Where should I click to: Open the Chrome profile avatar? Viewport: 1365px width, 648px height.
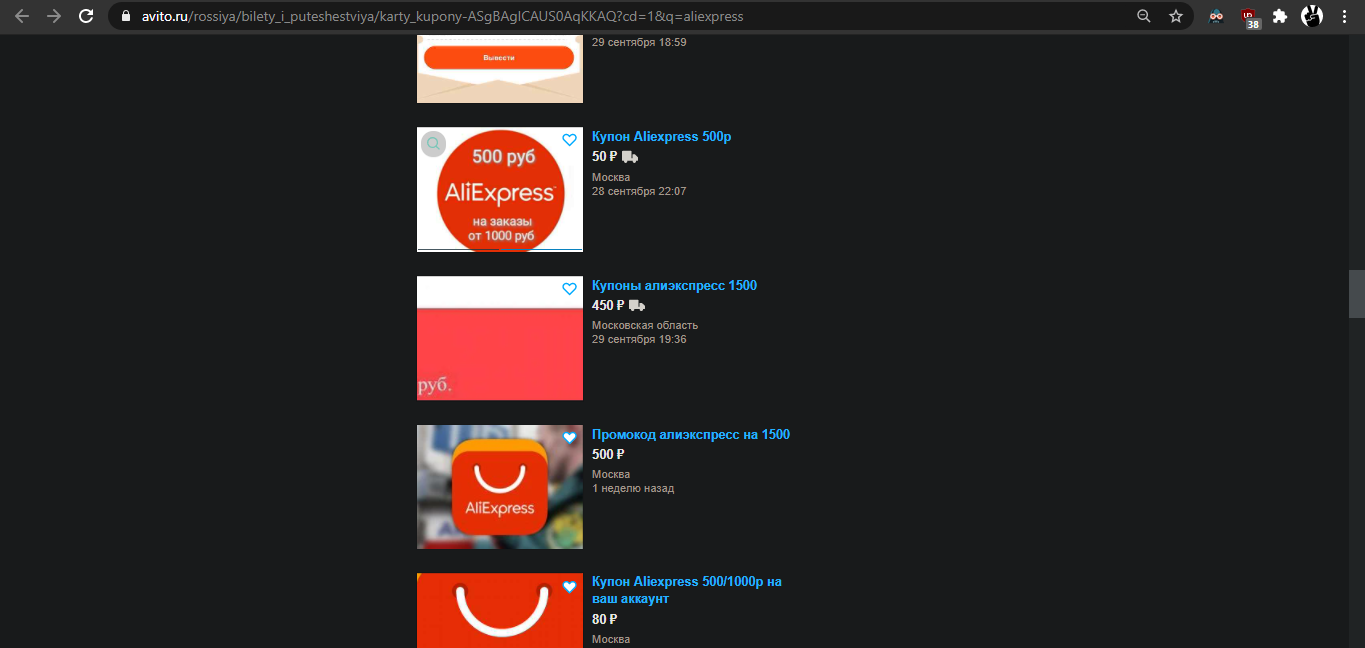1312,16
